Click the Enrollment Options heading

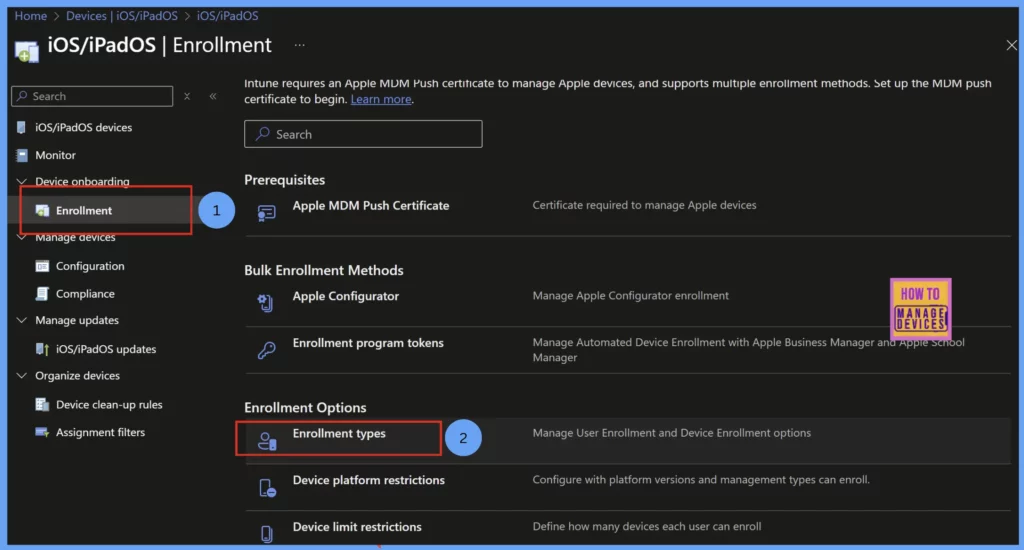(x=305, y=408)
